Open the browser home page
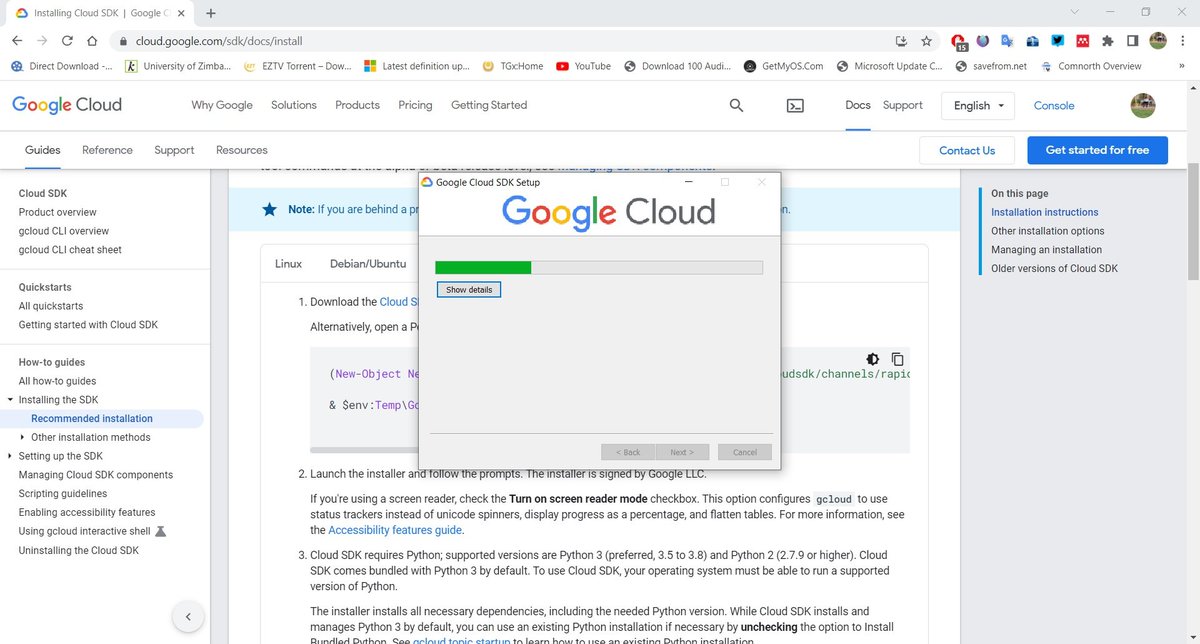 pyautogui.click(x=92, y=41)
